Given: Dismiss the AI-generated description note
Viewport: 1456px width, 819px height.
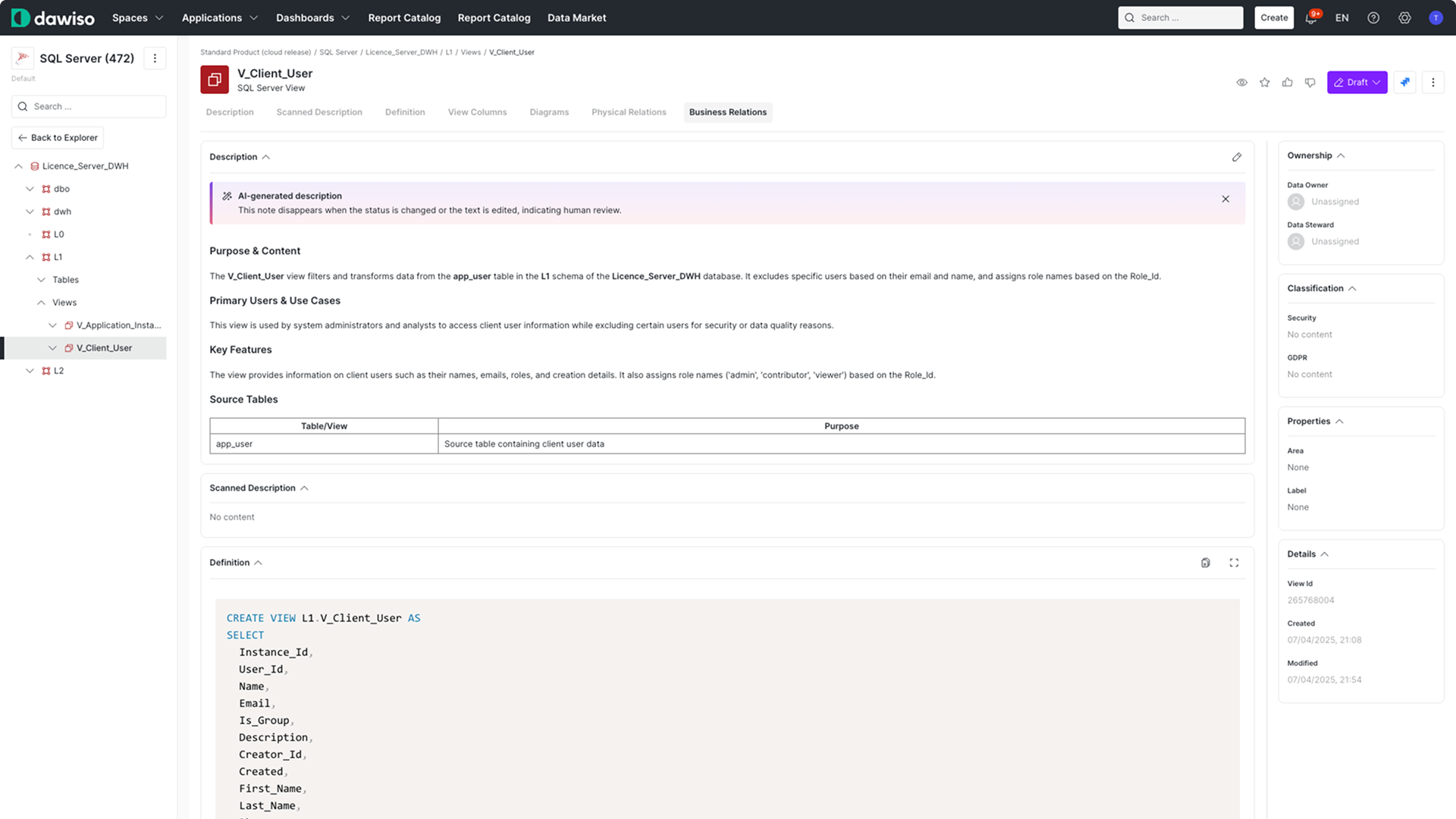Looking at the screenshot, I should click(x=1225, y=199).
